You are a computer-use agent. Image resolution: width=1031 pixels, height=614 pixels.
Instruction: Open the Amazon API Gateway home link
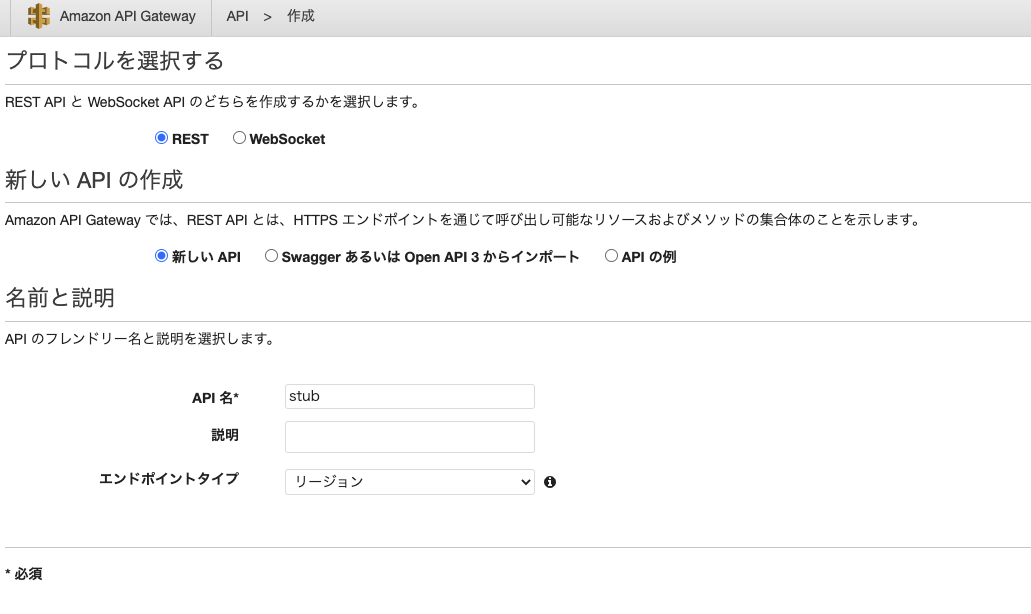click(x=128, y=16)
